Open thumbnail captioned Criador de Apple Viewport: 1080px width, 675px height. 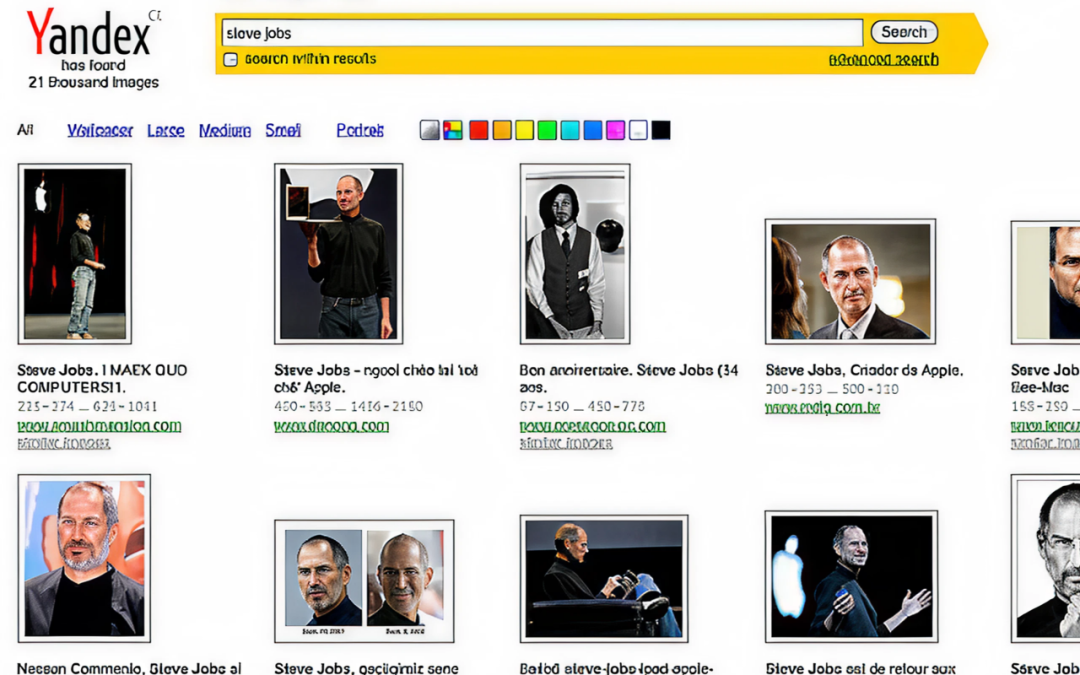[850, 282]
